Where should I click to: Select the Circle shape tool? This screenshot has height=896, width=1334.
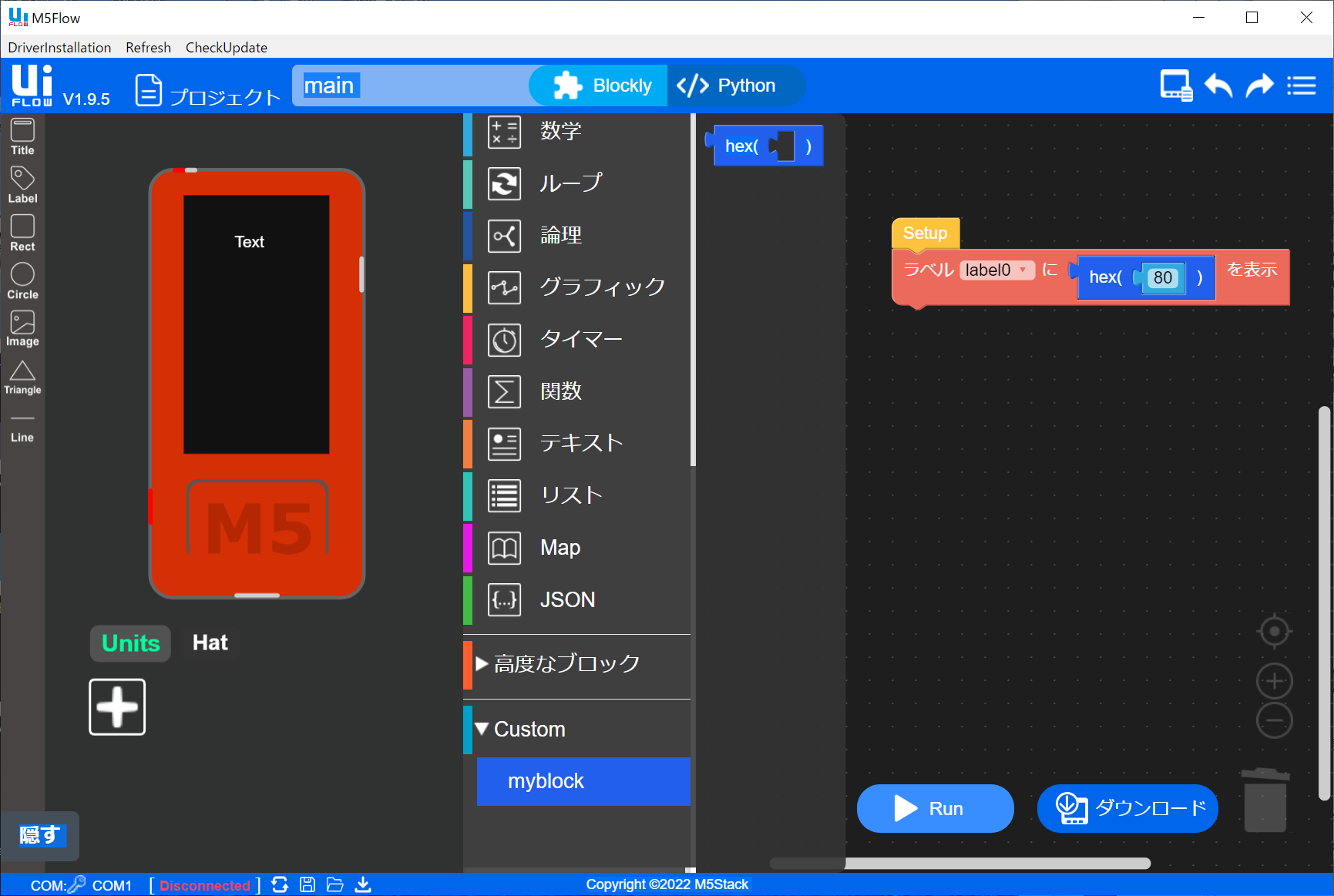pos(22,281)
